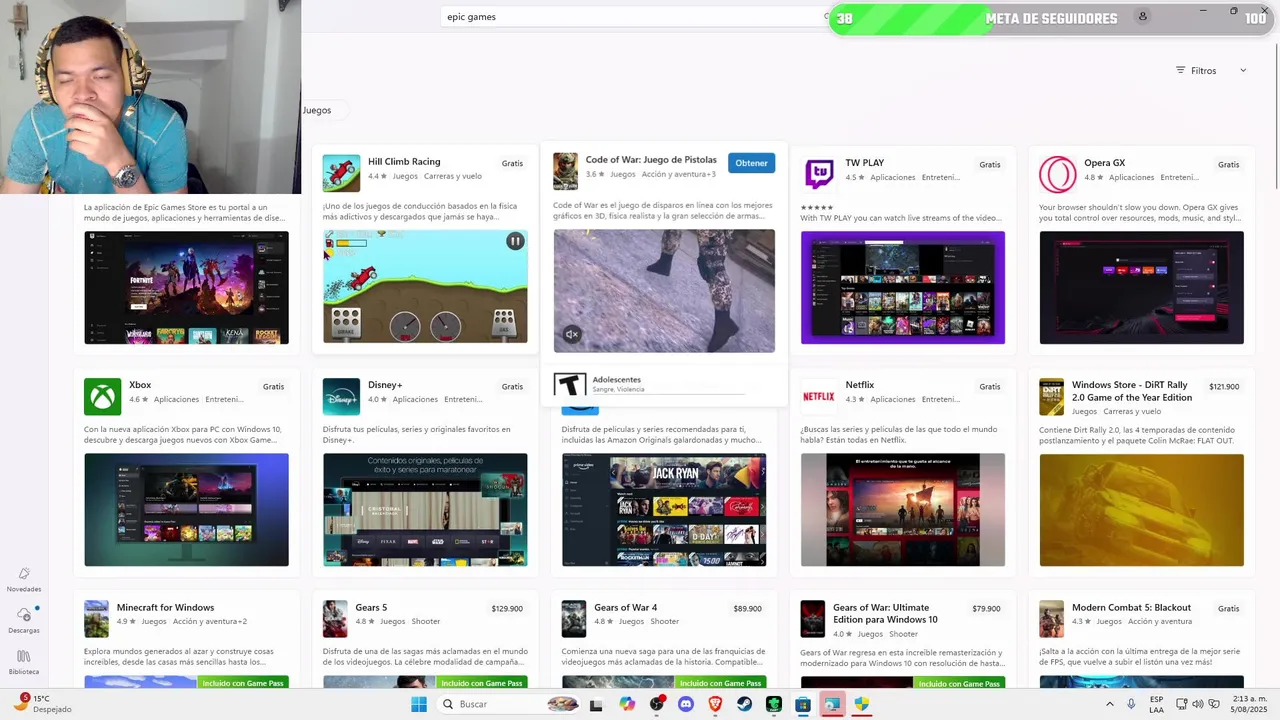Click Gratis on the Xbox card

[273, 386]
